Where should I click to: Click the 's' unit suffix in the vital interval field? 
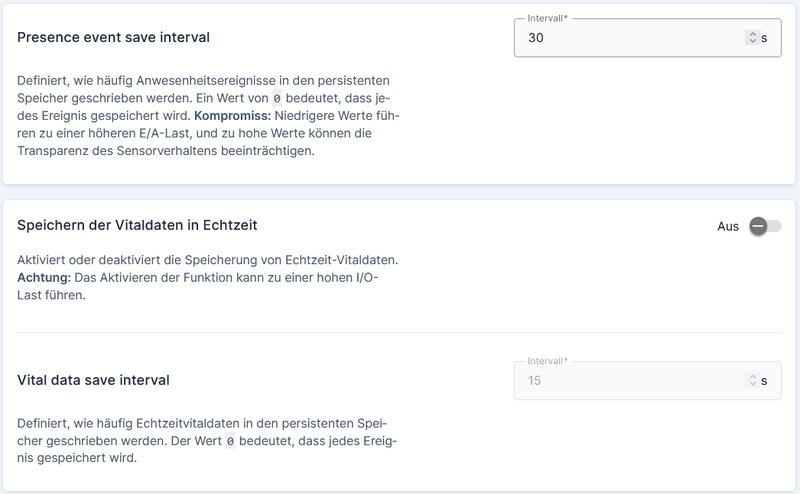(765, 380)
